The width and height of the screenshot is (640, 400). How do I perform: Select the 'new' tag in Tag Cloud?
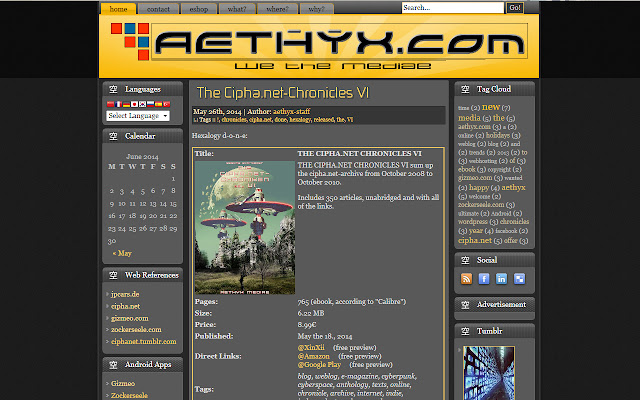(491, 107)
